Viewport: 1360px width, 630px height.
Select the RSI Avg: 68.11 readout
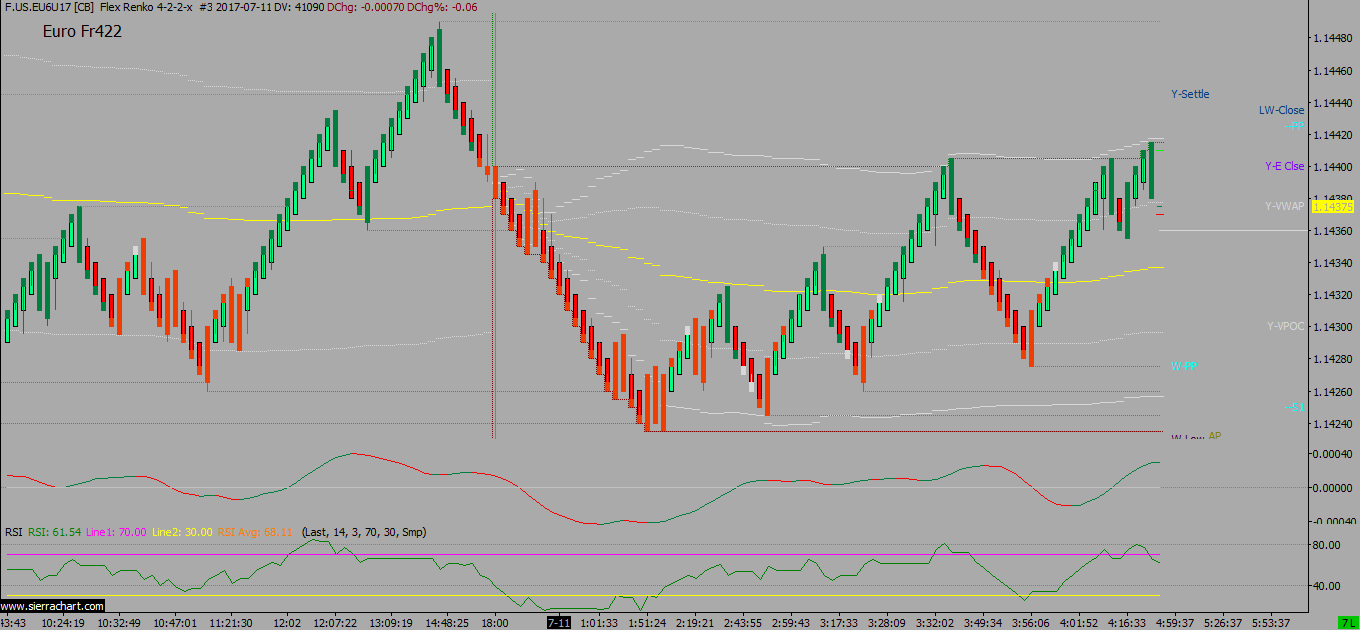coord(255,532)
